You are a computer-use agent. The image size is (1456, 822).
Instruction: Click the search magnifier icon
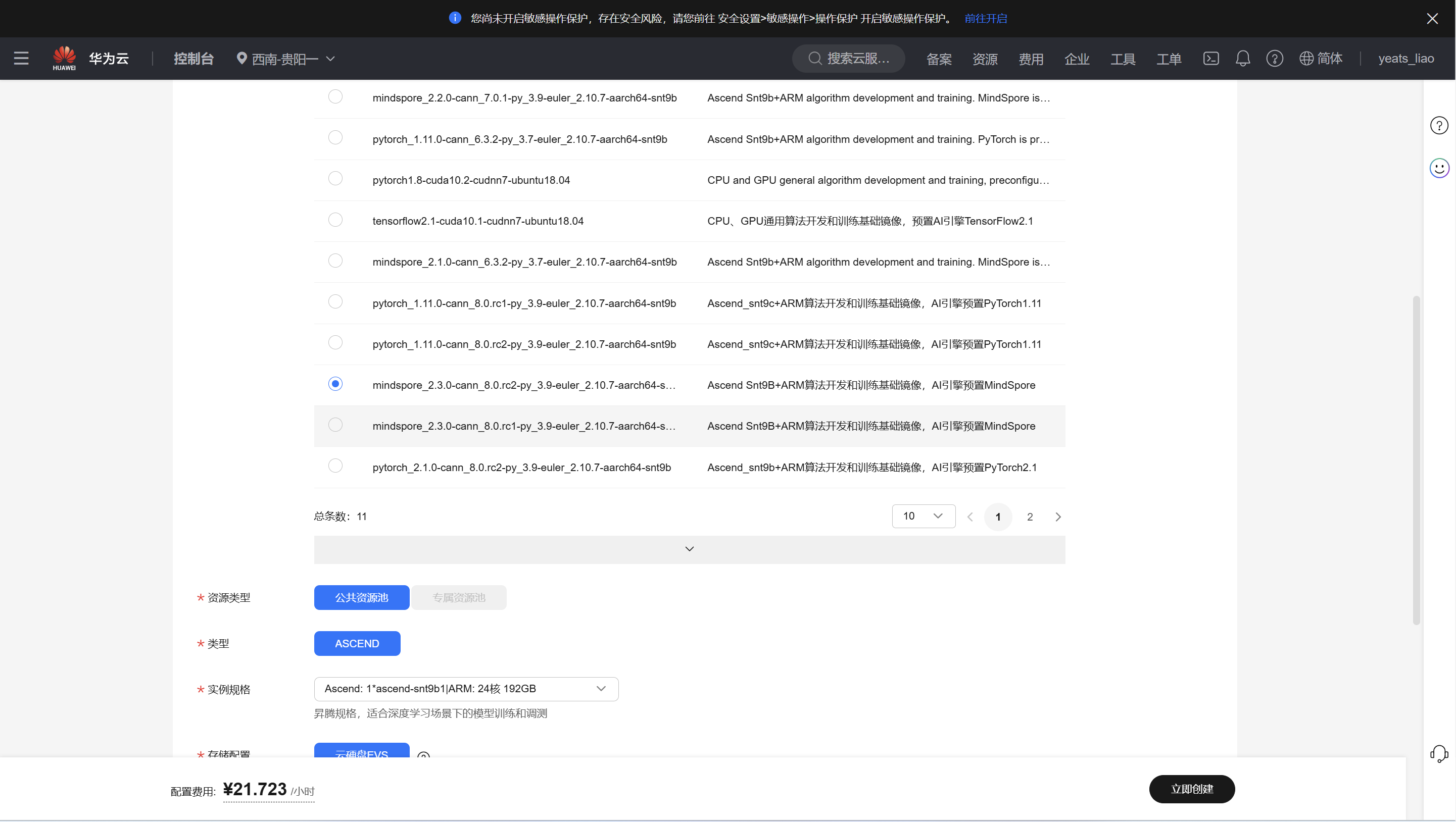(x=814, y=58)
